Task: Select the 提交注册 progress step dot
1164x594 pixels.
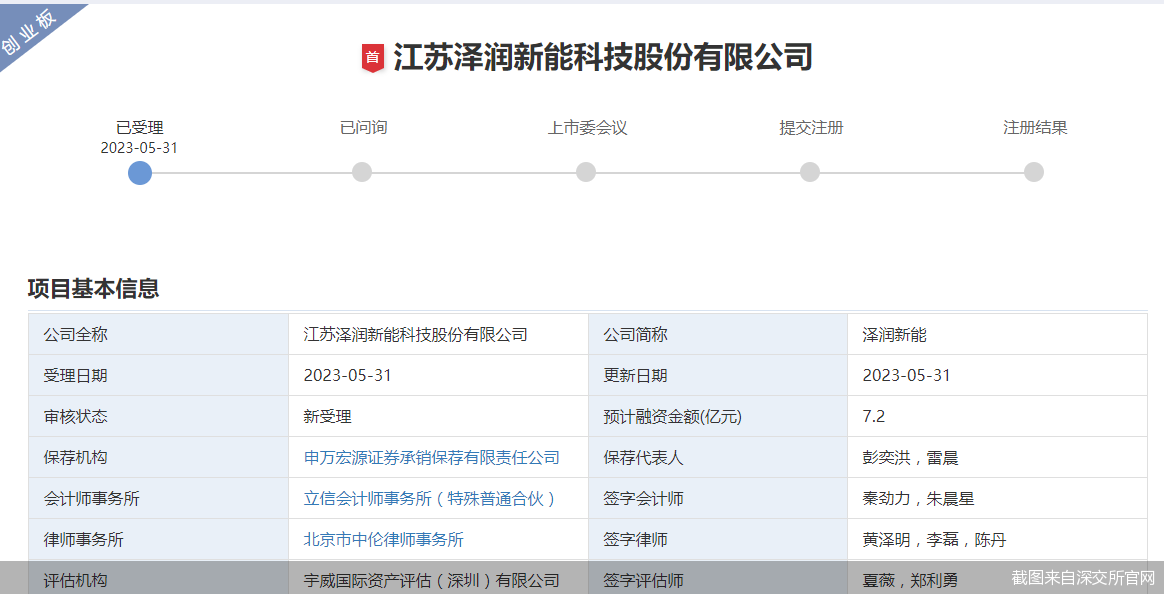Action: [810, 172]
